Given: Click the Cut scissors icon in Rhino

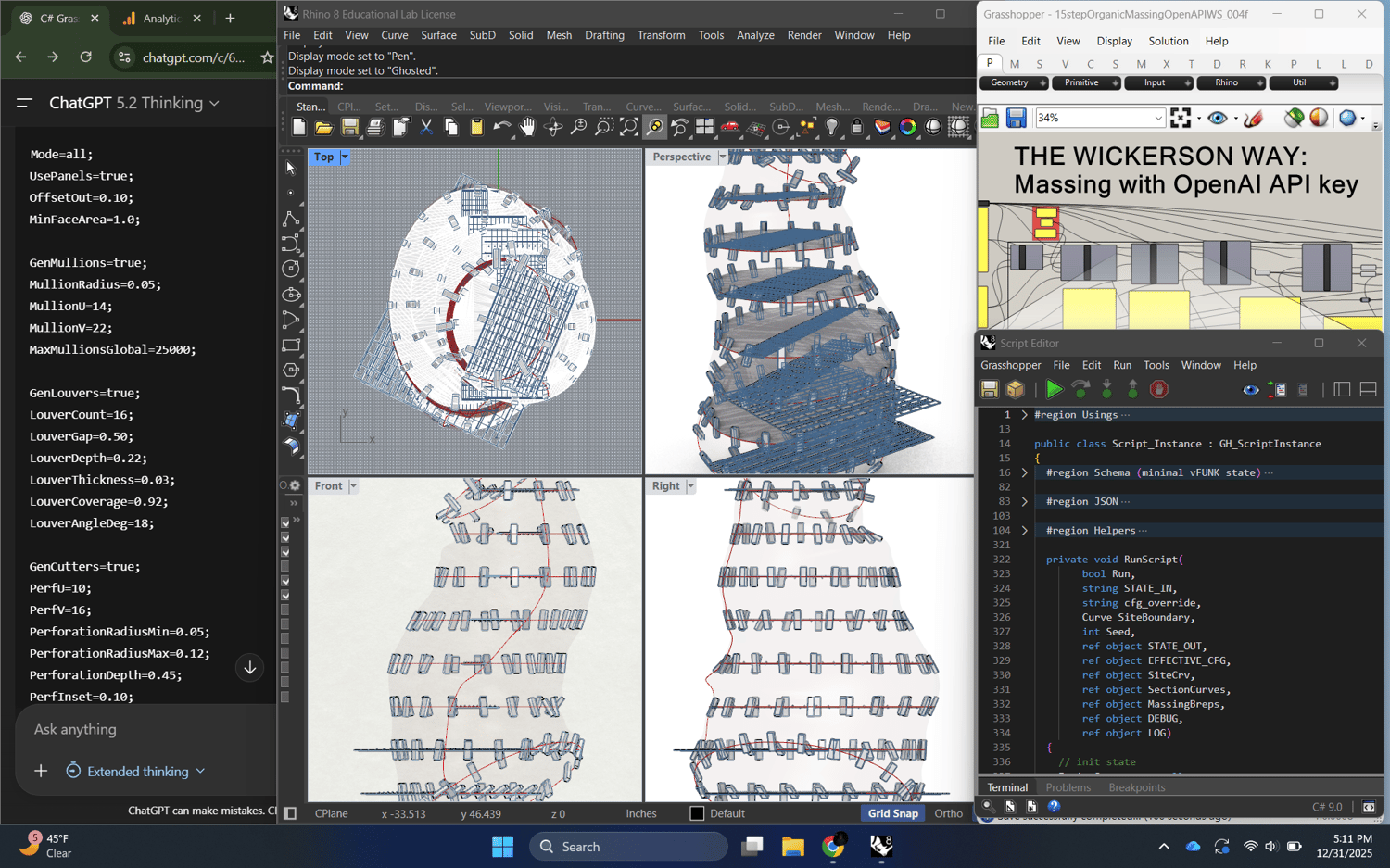Looking at the screenshot, I should coord(425,128).
